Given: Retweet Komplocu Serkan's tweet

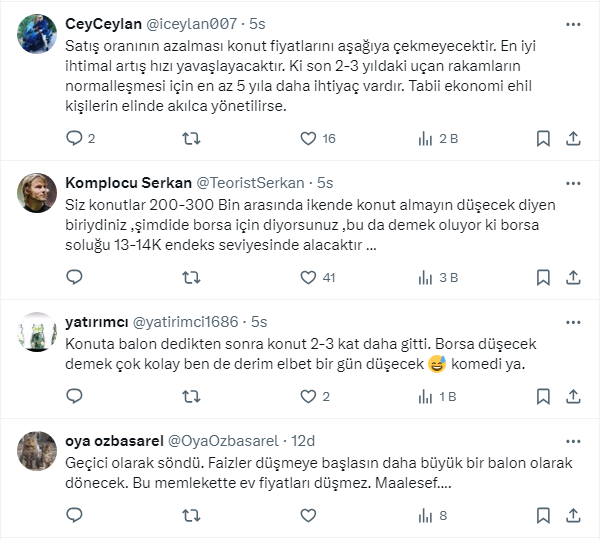Looking at the screenshot, I should tap(190, 277).
